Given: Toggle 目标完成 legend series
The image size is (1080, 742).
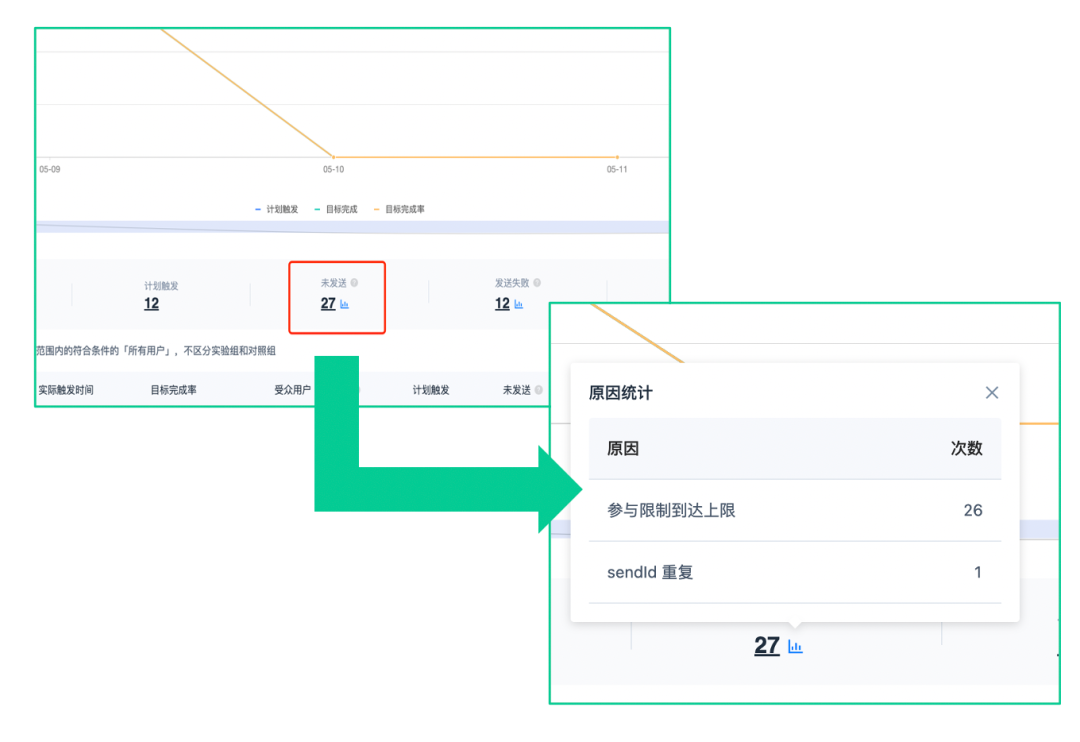Looking at the screenshot, I should click(x=336, y=209).
